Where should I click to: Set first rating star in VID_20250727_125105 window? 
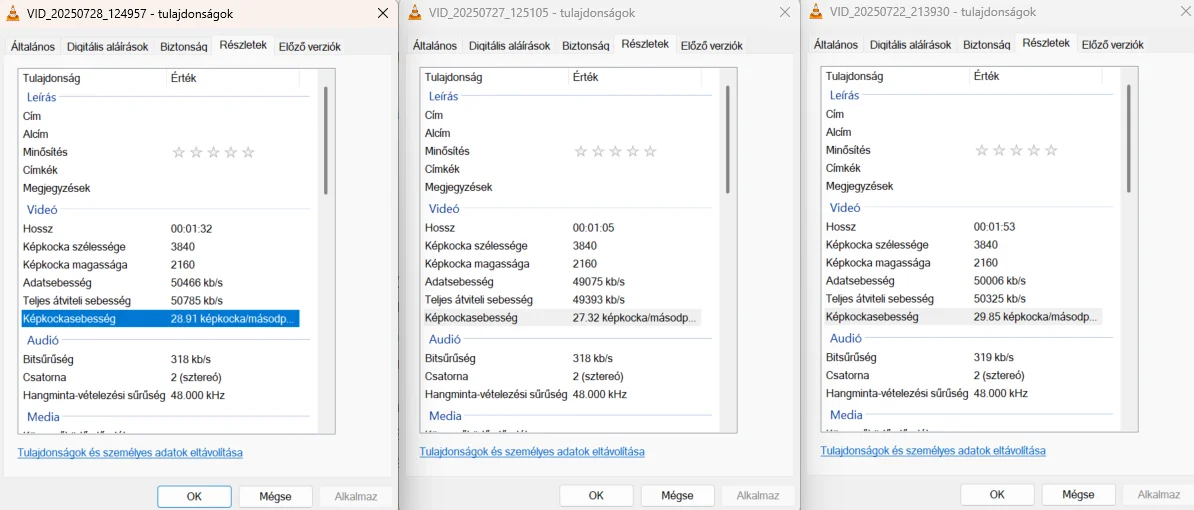coord(581,151)
